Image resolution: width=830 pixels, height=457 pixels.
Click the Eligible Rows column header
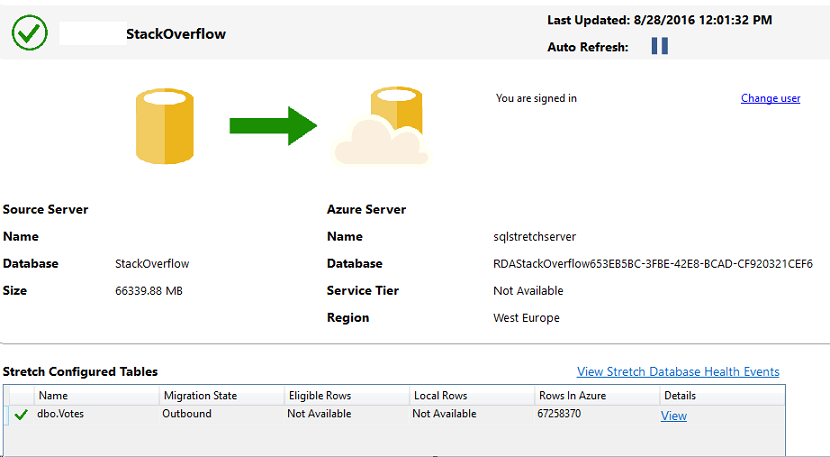319,396
